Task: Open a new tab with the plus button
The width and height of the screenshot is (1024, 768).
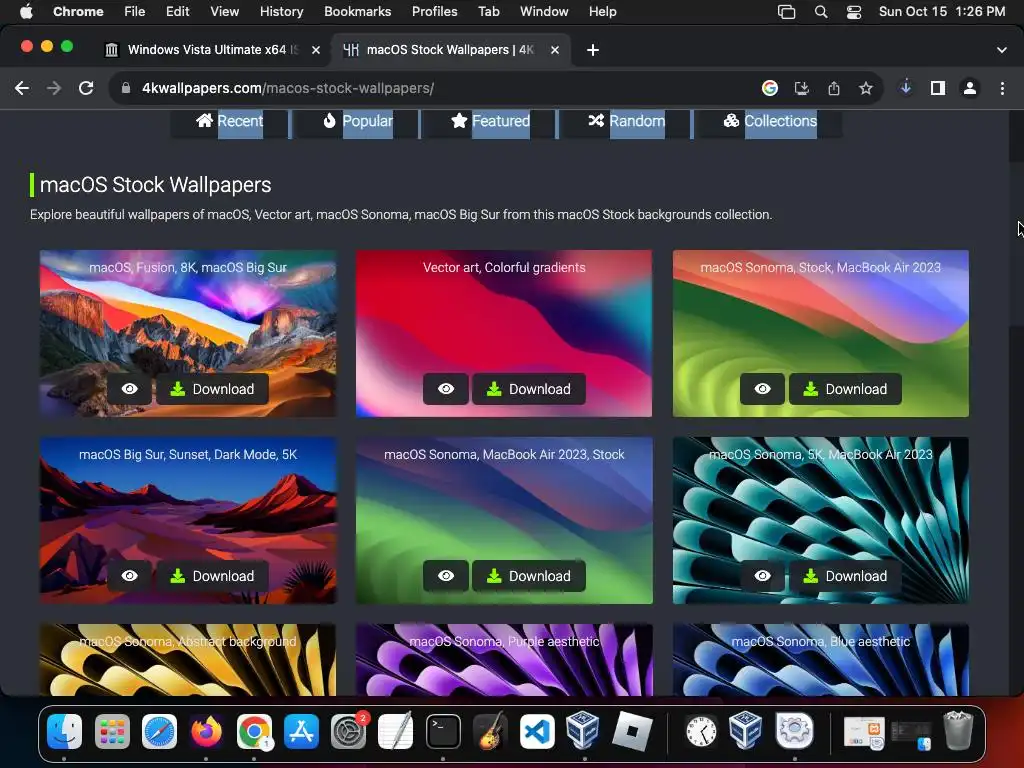Action: [x=593, y=50]
